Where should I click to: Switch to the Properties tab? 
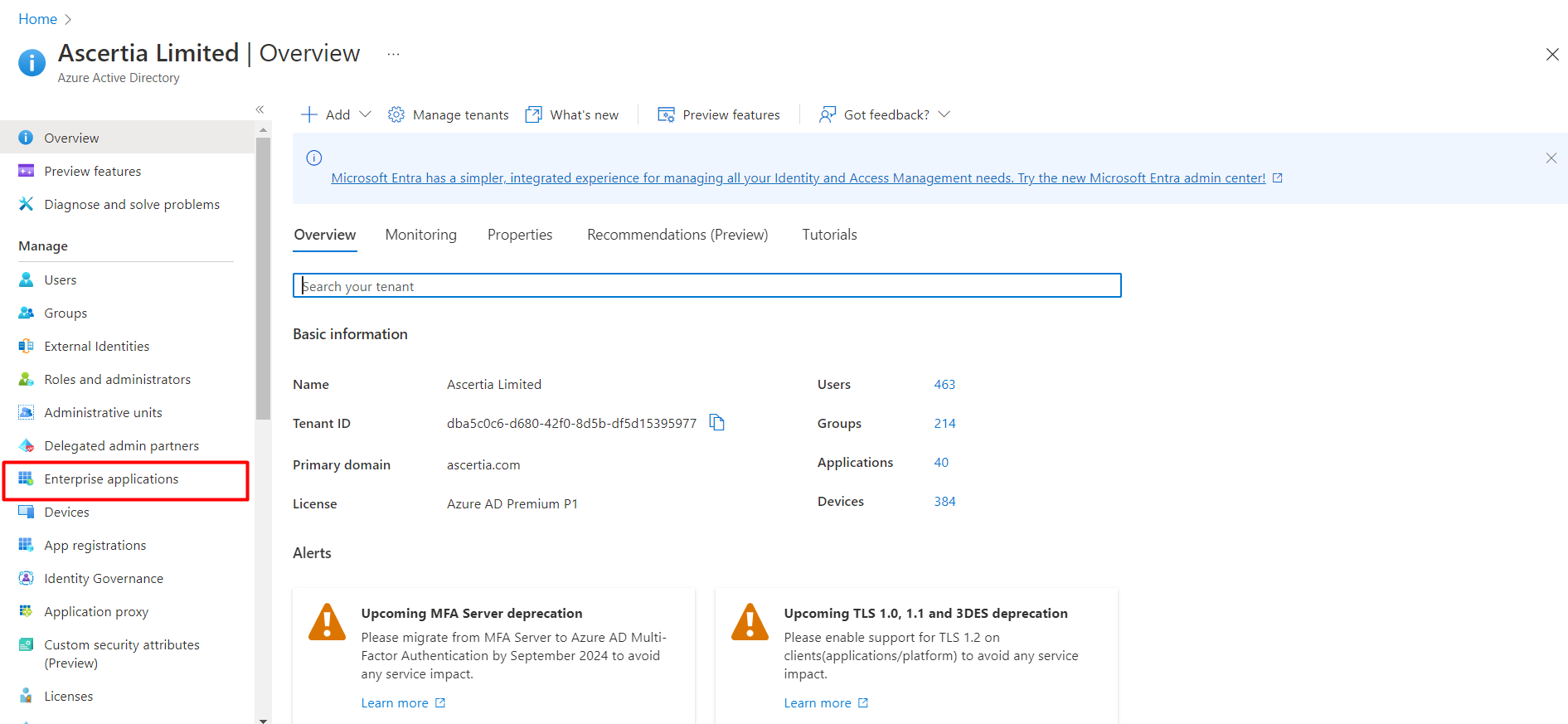tap(520, 235)
